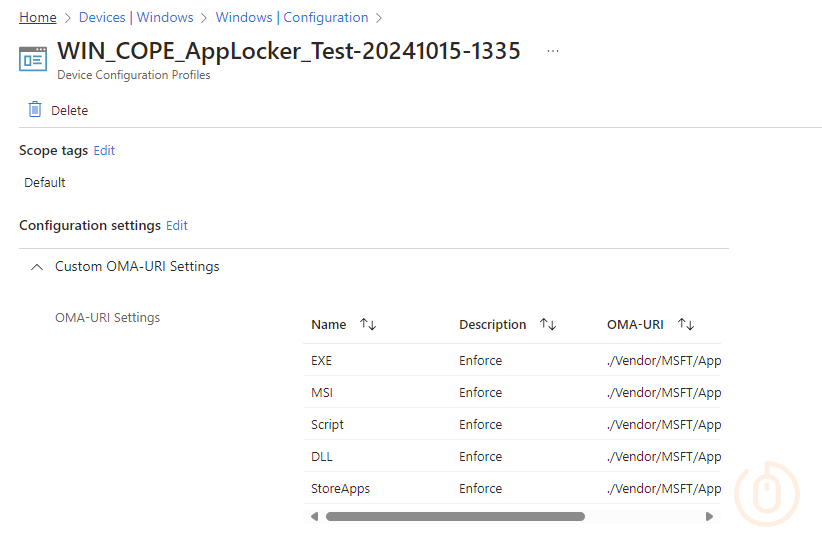Sort by Description column arrows
The image size is (822, 549).
[x=548, y=324]
